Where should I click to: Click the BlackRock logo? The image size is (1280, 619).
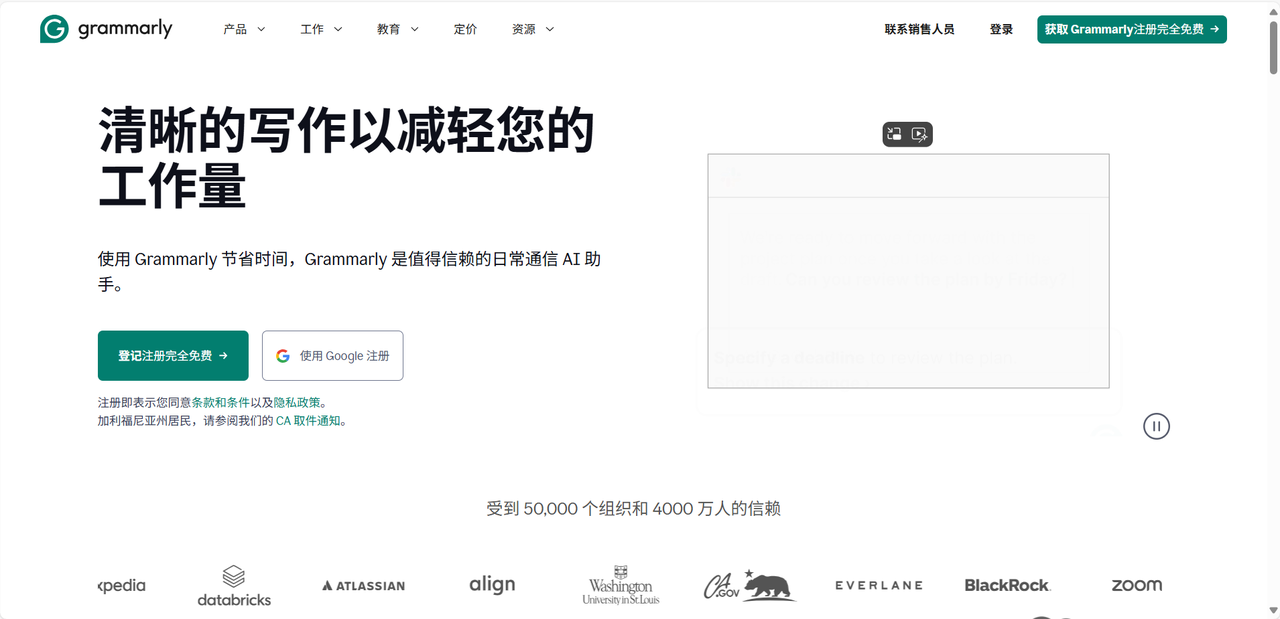[x=1007, y=586]
